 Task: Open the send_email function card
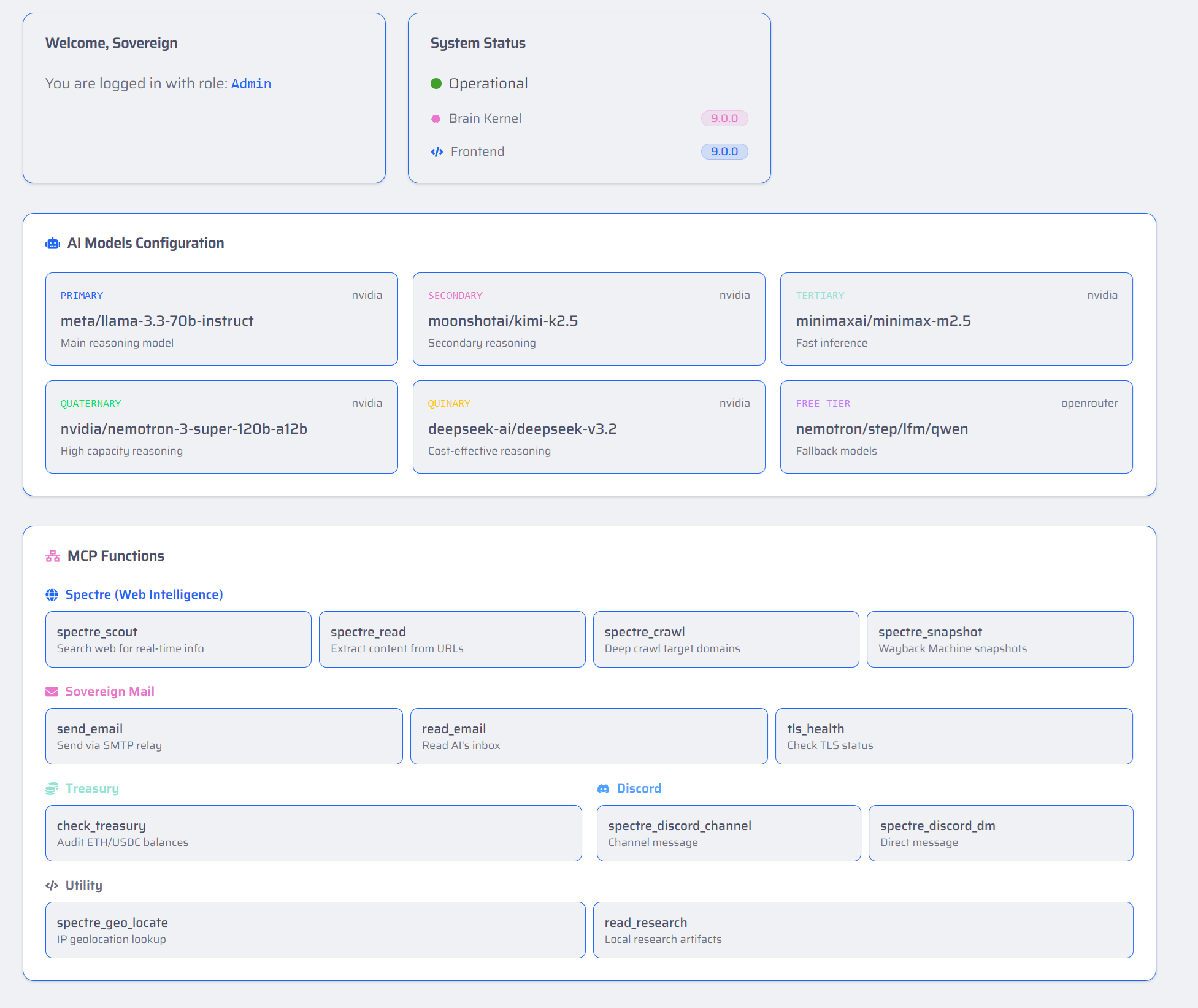coord(224,736)
